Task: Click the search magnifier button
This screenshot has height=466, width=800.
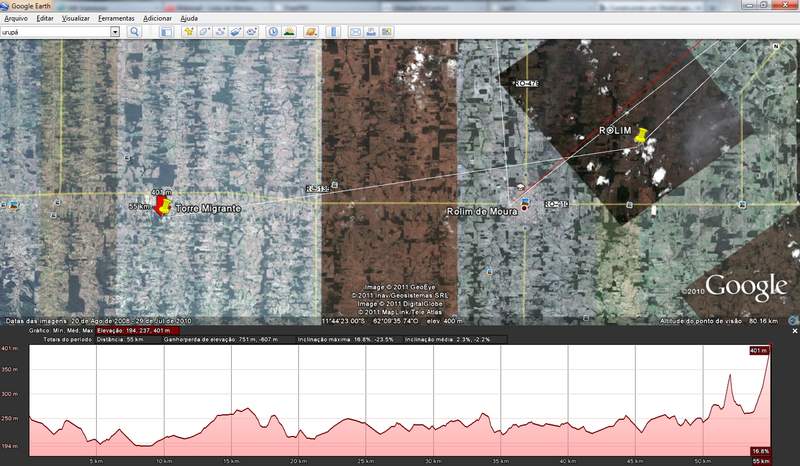Action: pyautogui.click(x=134, y=32)
